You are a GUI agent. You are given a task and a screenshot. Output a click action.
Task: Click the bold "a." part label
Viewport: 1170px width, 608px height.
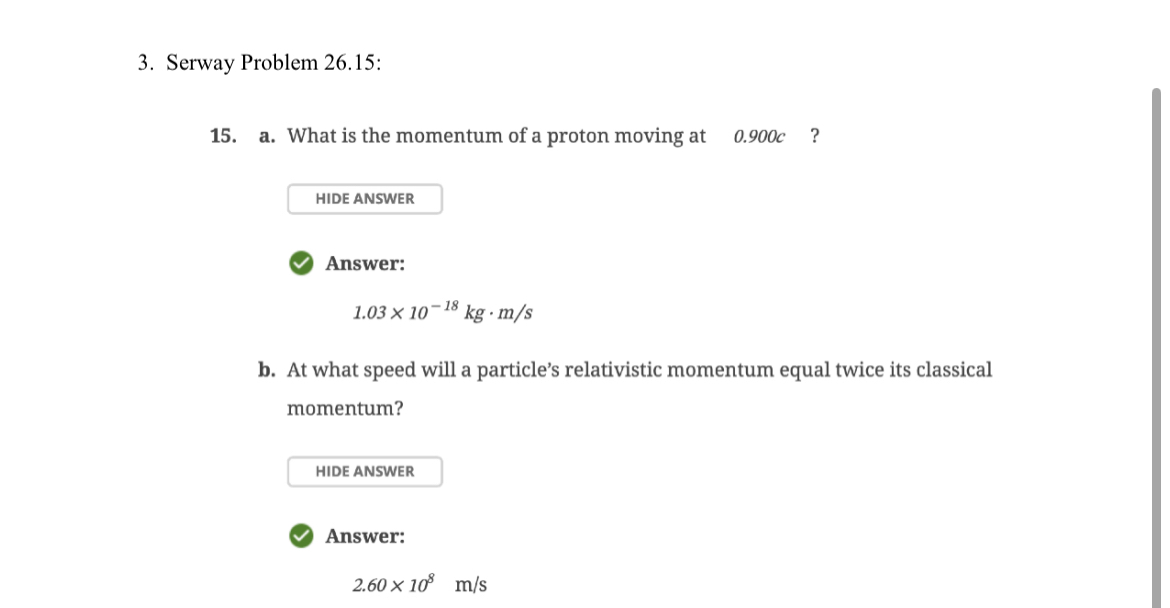pyautogui.click(x=267, y=137)
